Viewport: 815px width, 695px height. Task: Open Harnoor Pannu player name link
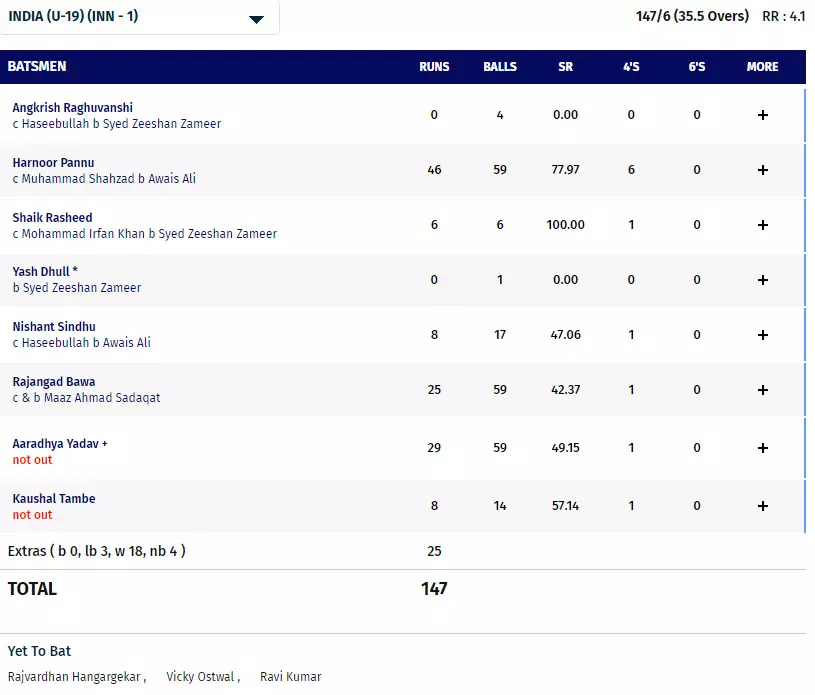(53, 162)
